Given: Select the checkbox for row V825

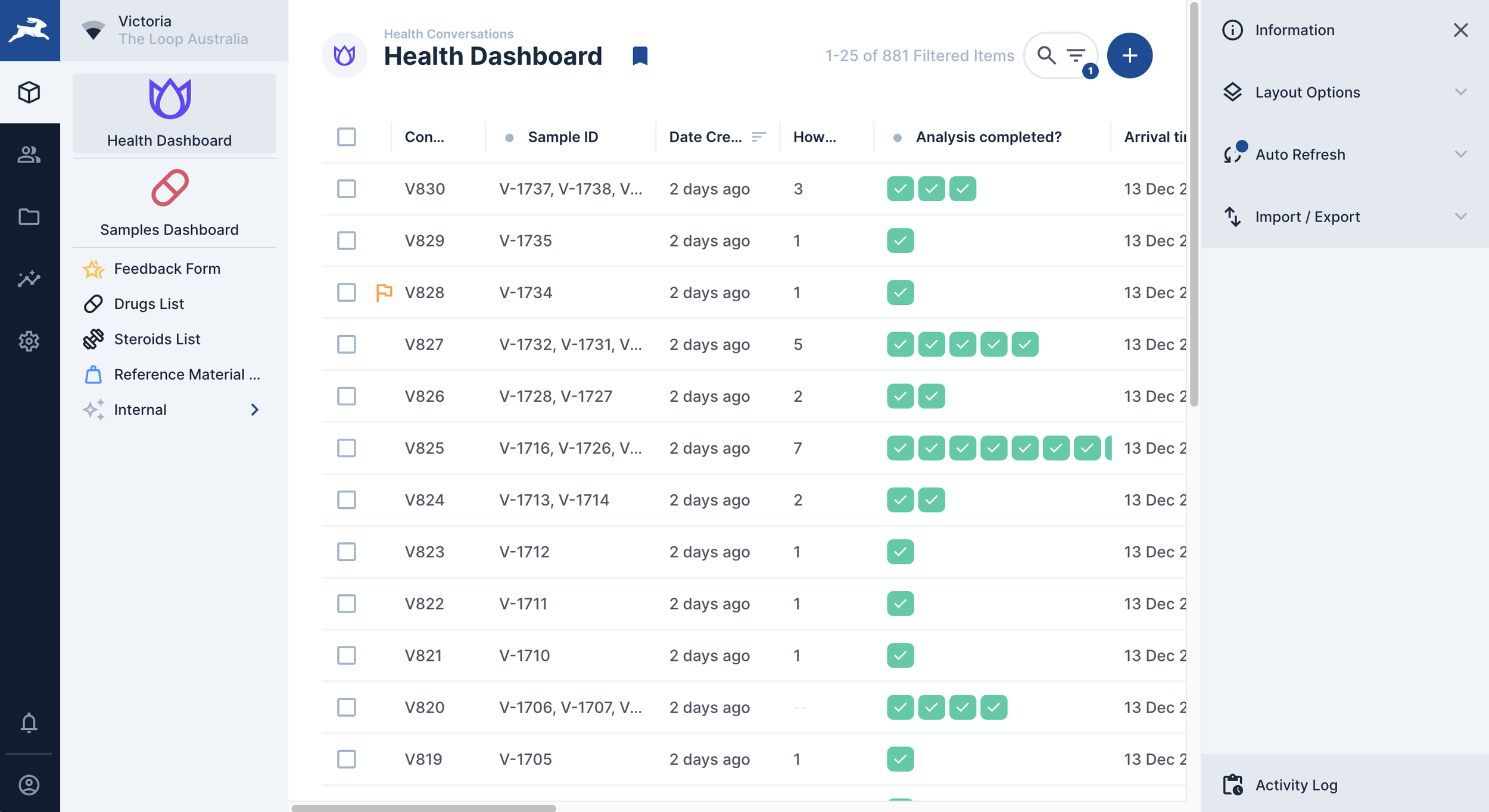Looking at the screenshot, I should tap(346, 448).
